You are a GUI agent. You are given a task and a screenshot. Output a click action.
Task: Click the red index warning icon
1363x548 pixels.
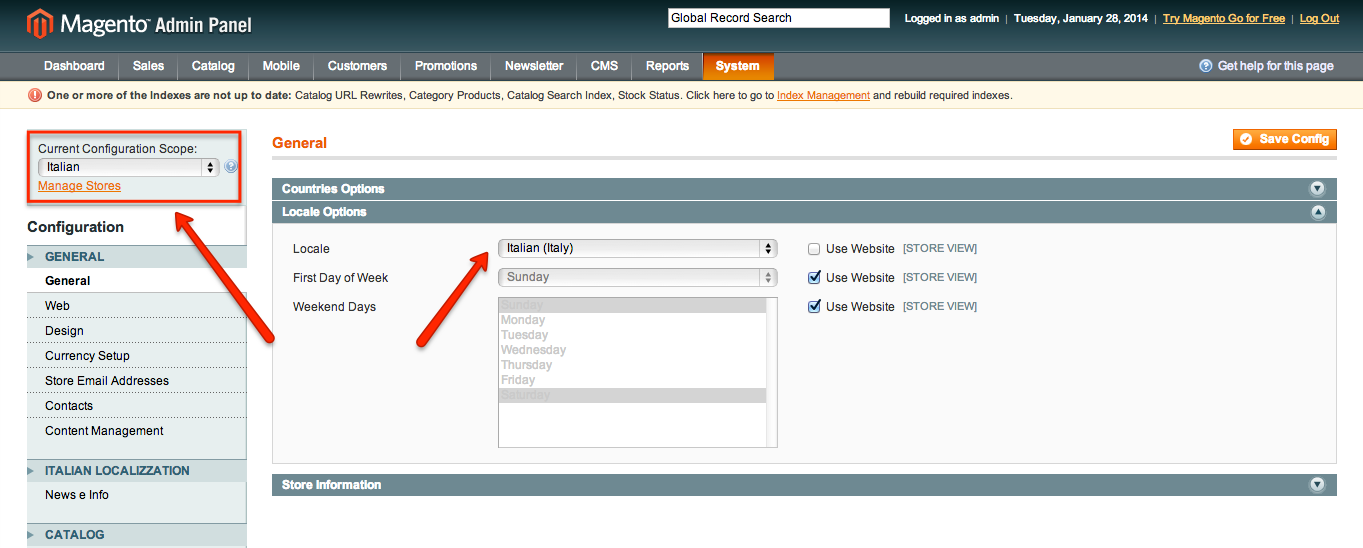point(35,95)
